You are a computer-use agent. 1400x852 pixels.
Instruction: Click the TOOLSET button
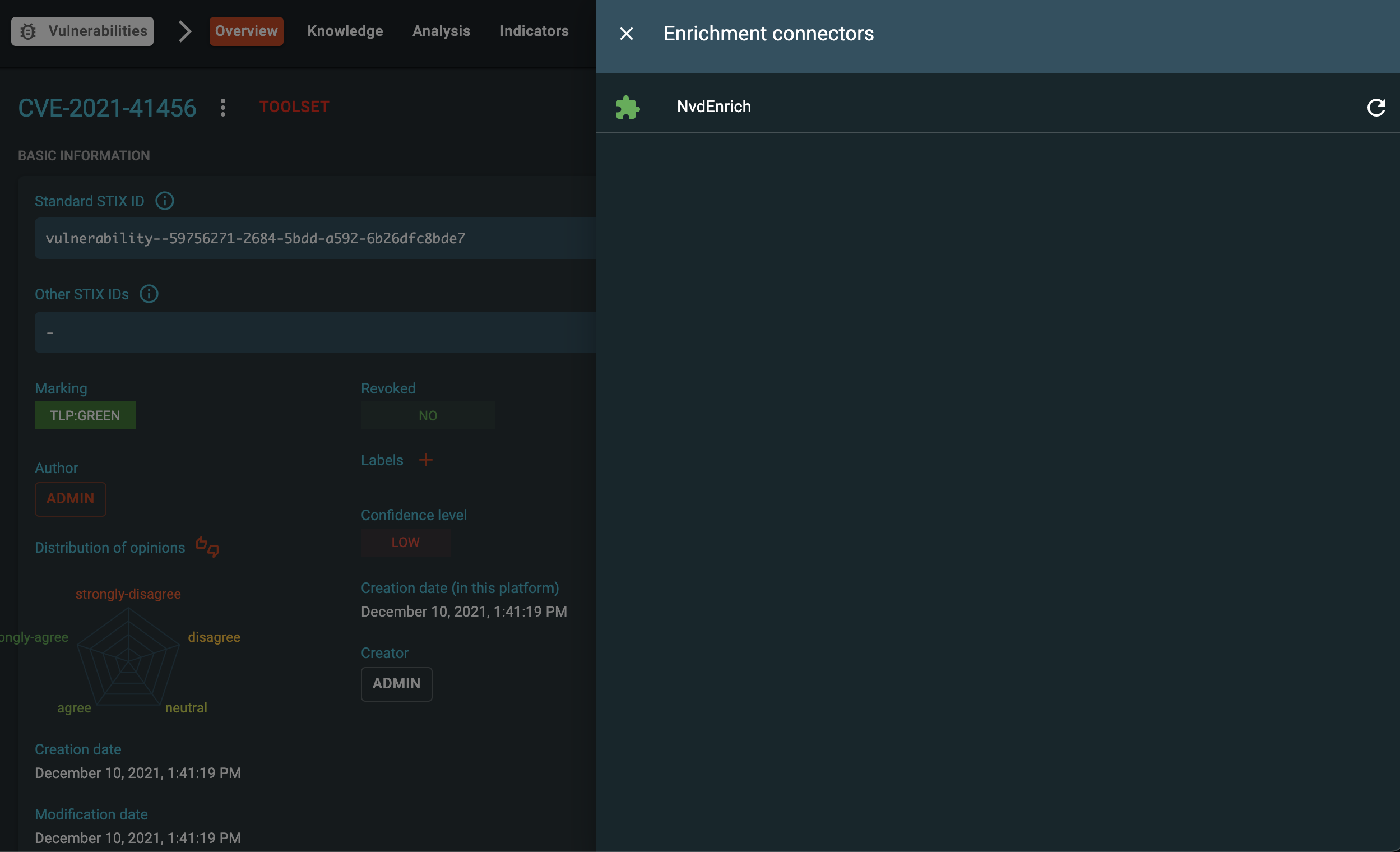point(294,106)
